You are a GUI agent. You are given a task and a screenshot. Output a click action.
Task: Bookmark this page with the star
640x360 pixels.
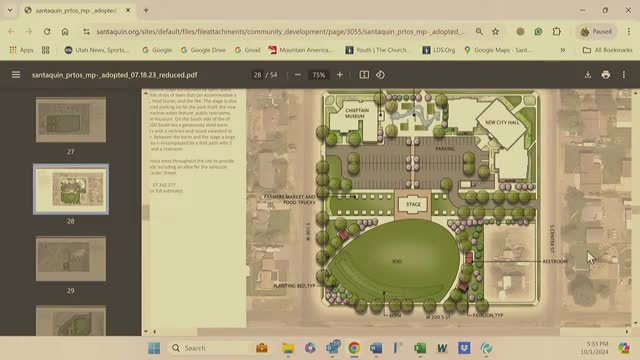pos(496,31)
